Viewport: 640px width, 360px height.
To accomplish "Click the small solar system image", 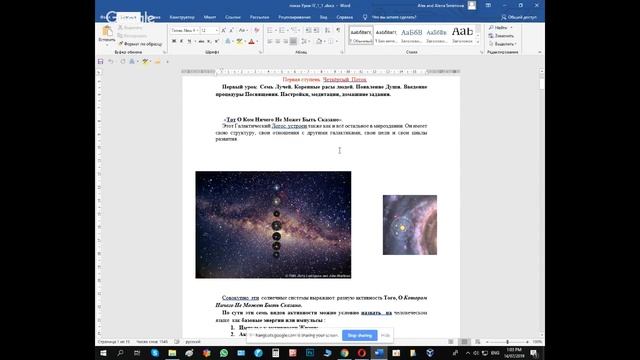I will pos(410,225).
